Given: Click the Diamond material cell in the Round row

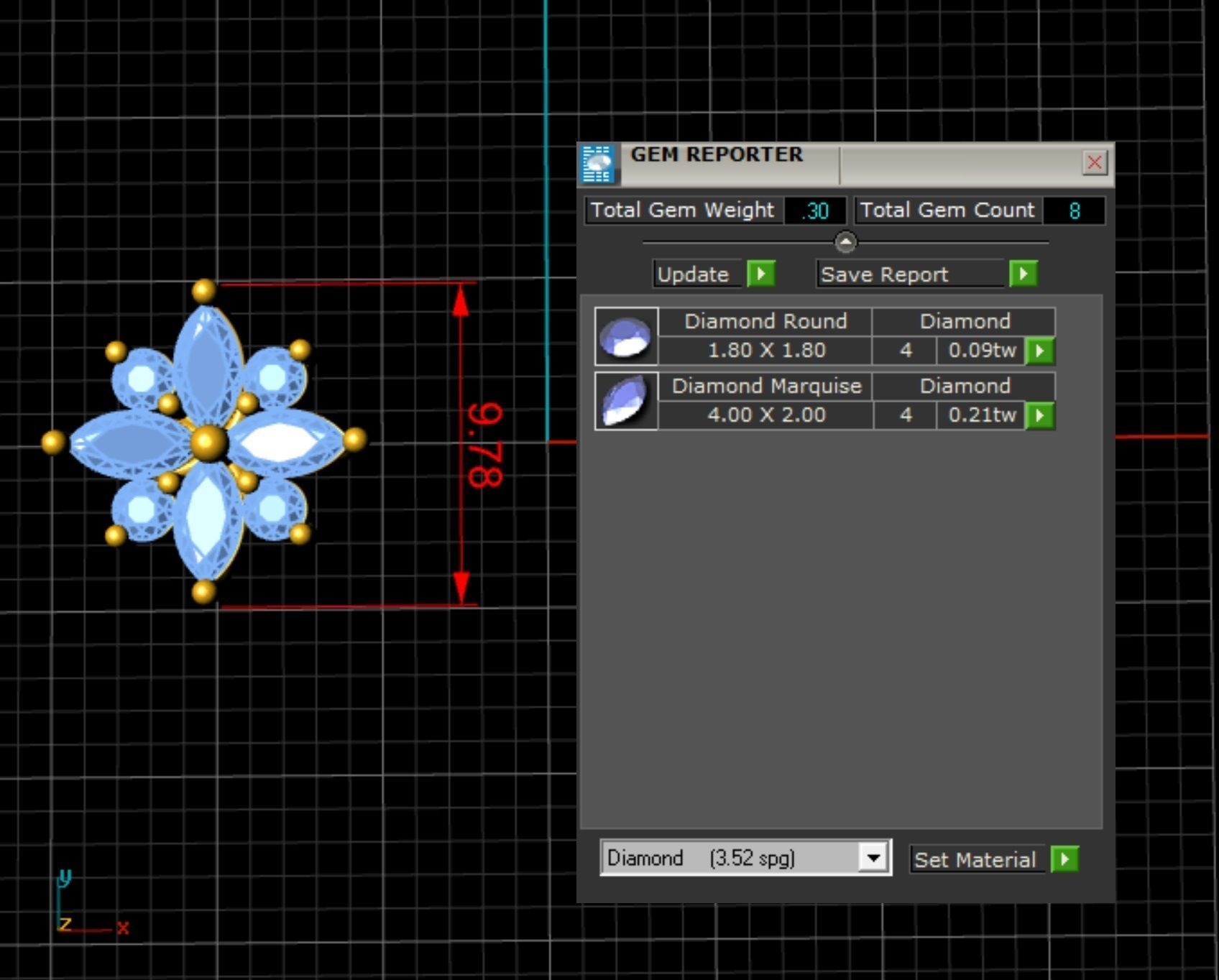Looking at the screenshot, I should pyautogui.click(x=965, y=321).
